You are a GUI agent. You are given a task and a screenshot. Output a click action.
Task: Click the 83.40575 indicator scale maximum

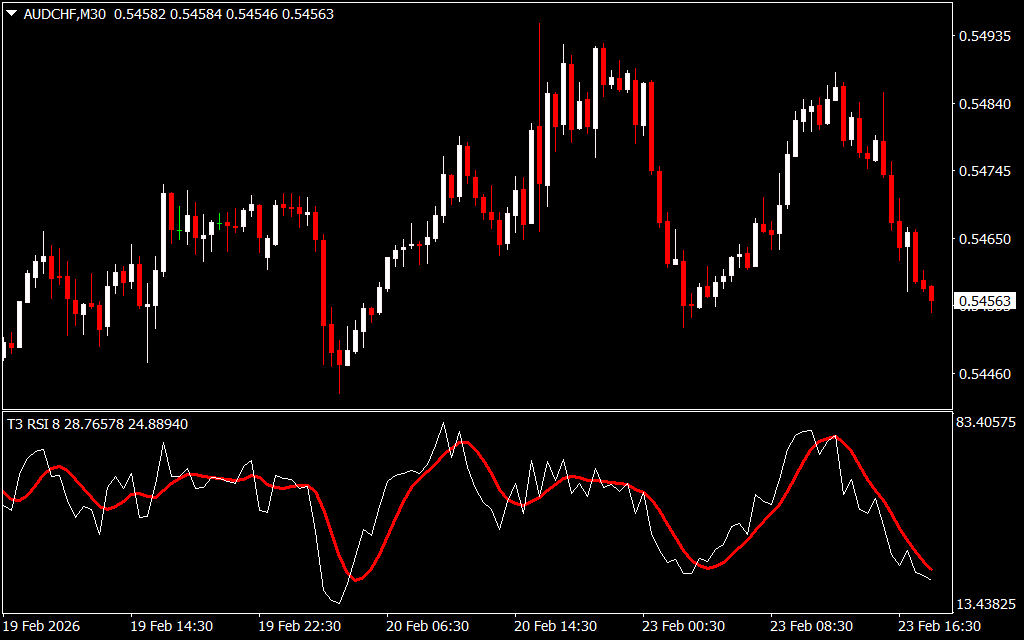986,423
